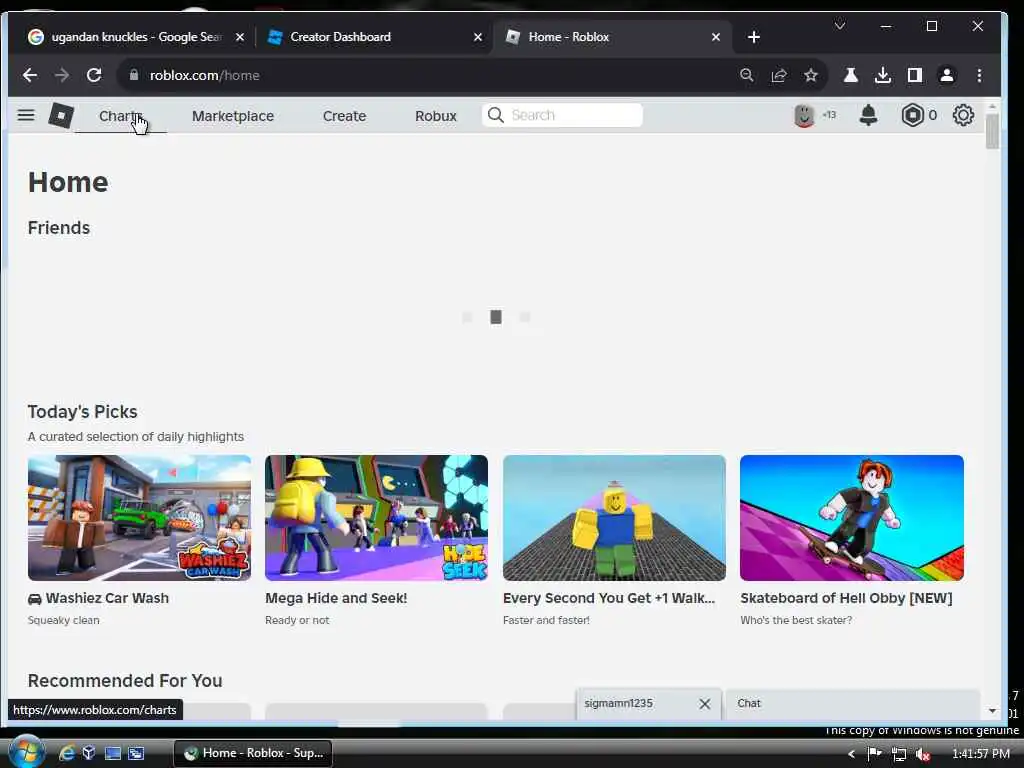The height and width of the screenshot is (768, 1024).
Task: Open the Robux page
Action: [436, 116]
